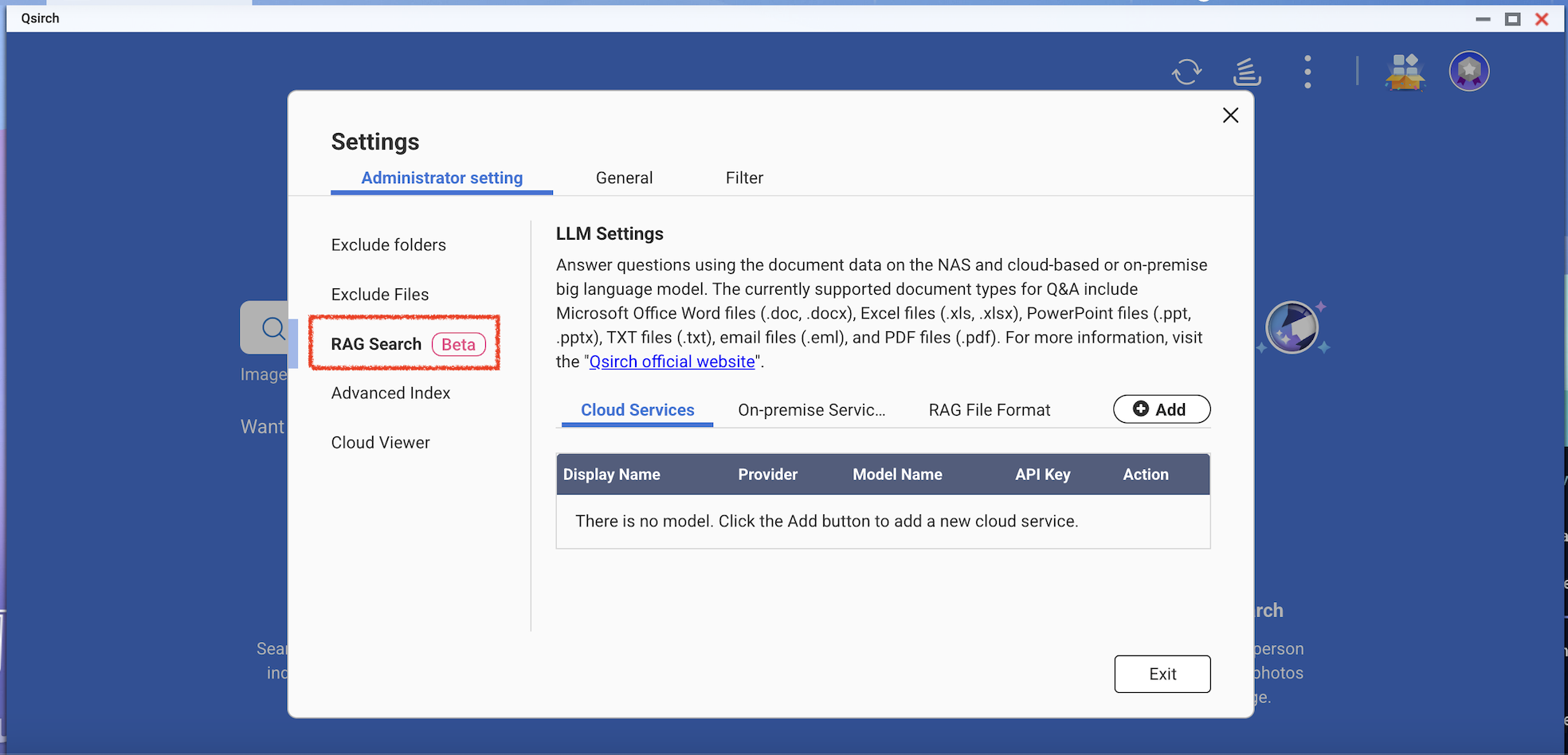Open Exclude folders in sidebar
Viewport: 1568px width, 755px height.
[388, 245]
